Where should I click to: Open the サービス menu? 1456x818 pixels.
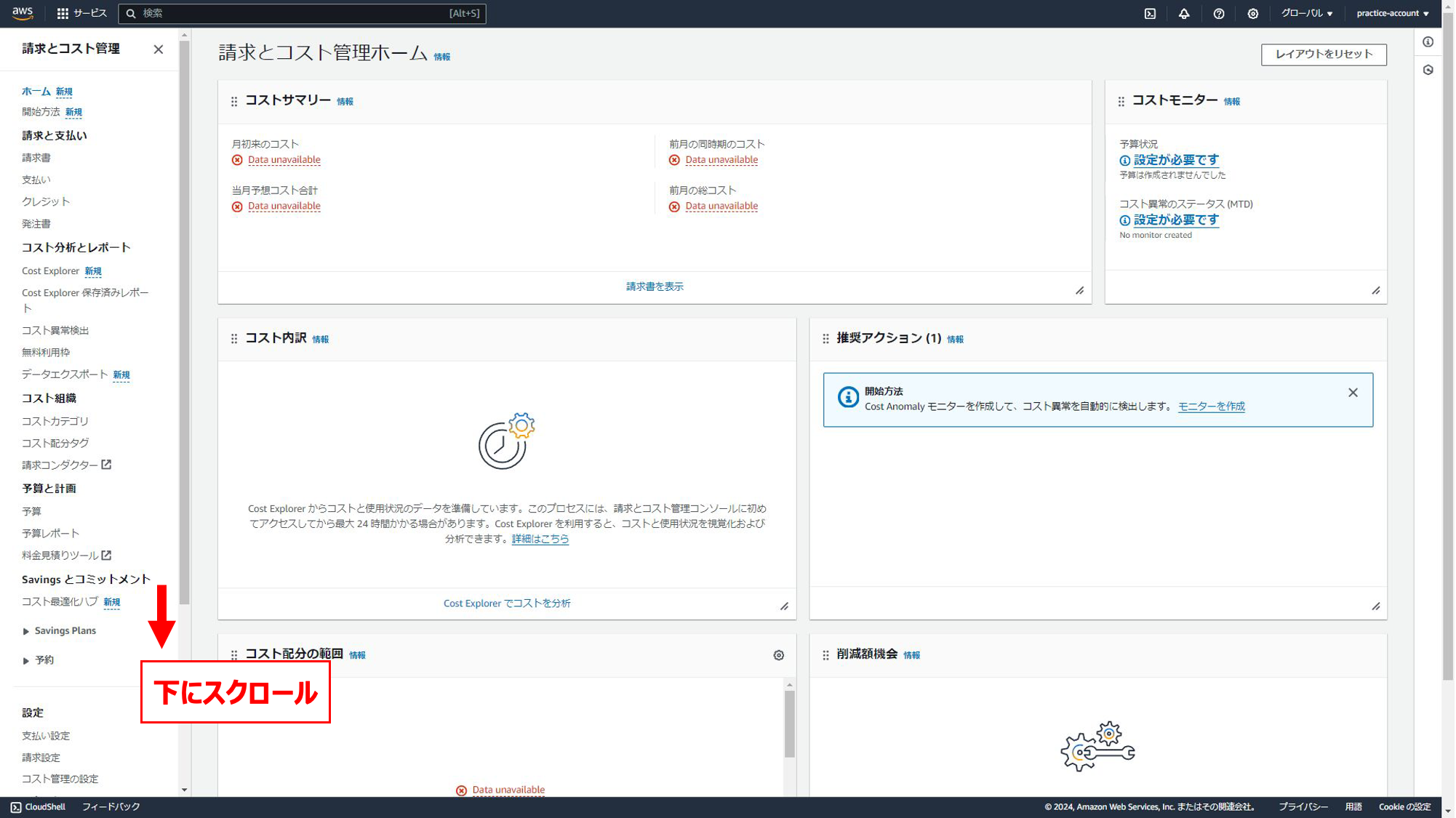click(x=89, y=13)
